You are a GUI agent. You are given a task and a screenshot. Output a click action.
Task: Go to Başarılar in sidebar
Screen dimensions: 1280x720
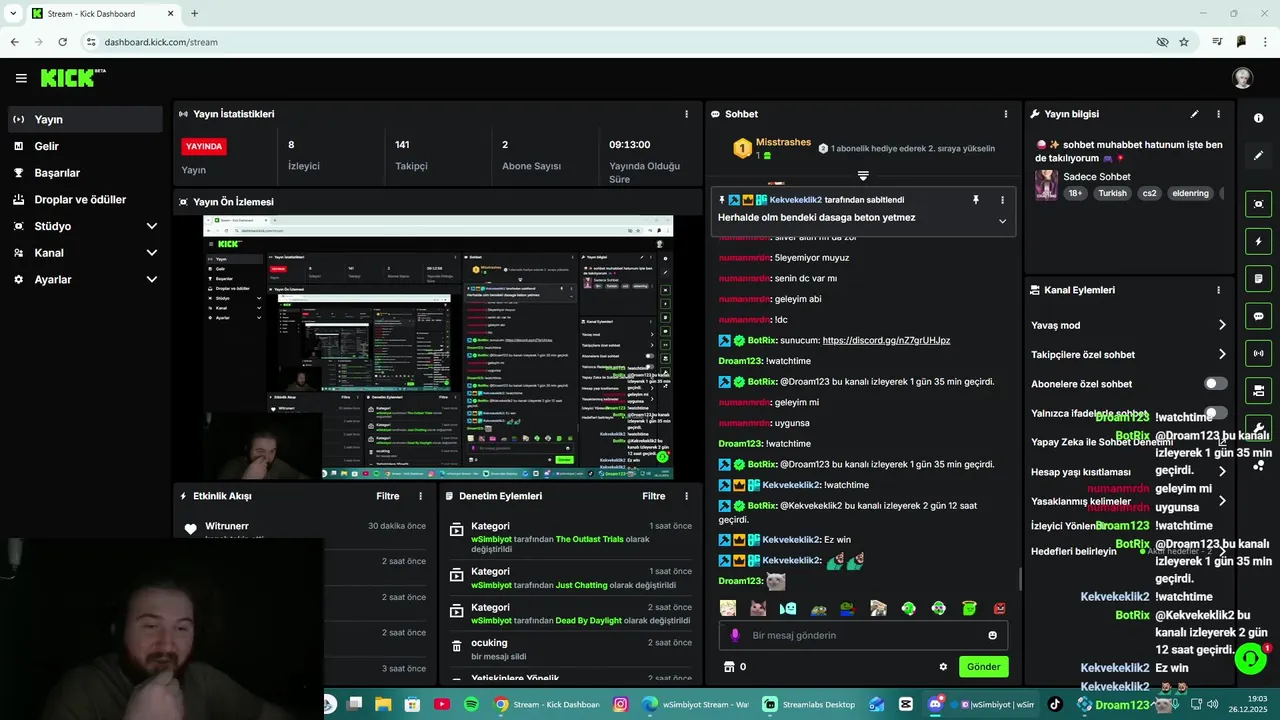tap(85, 173)
